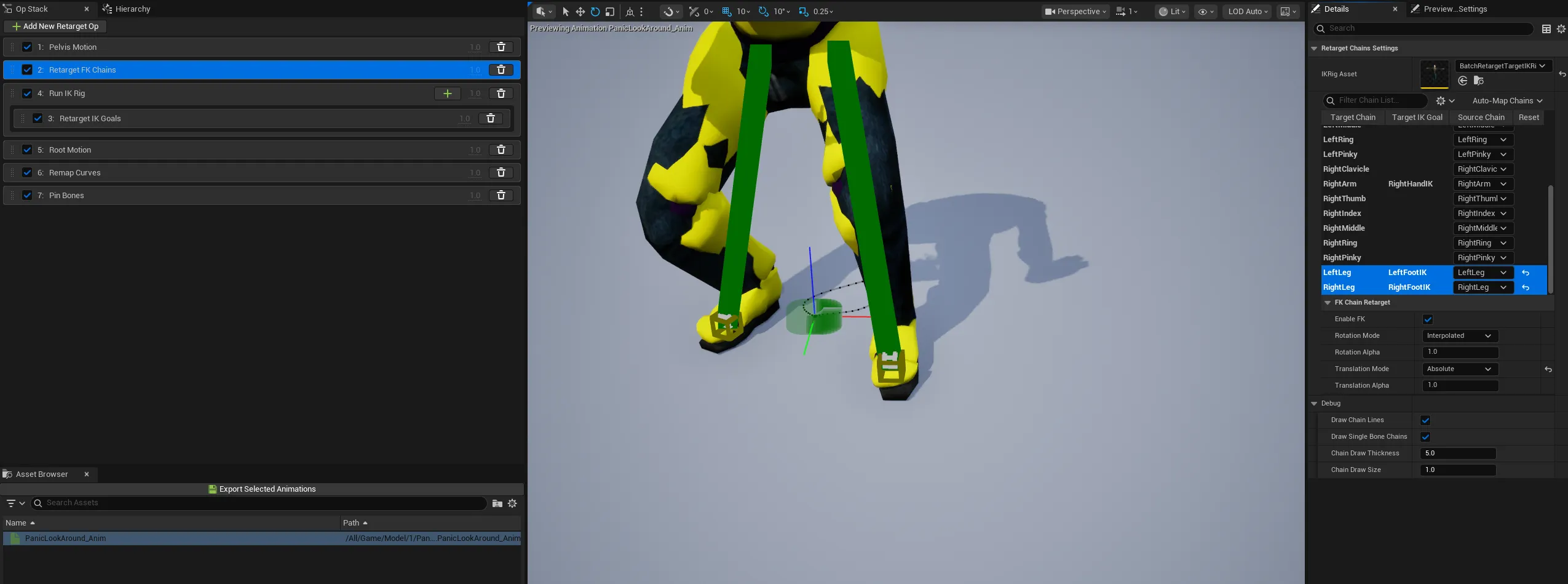Screen dimensions: 1568x584
Task: Toggle surface snapping icon in viewport toolbar
Action: [x=694, y=12]
